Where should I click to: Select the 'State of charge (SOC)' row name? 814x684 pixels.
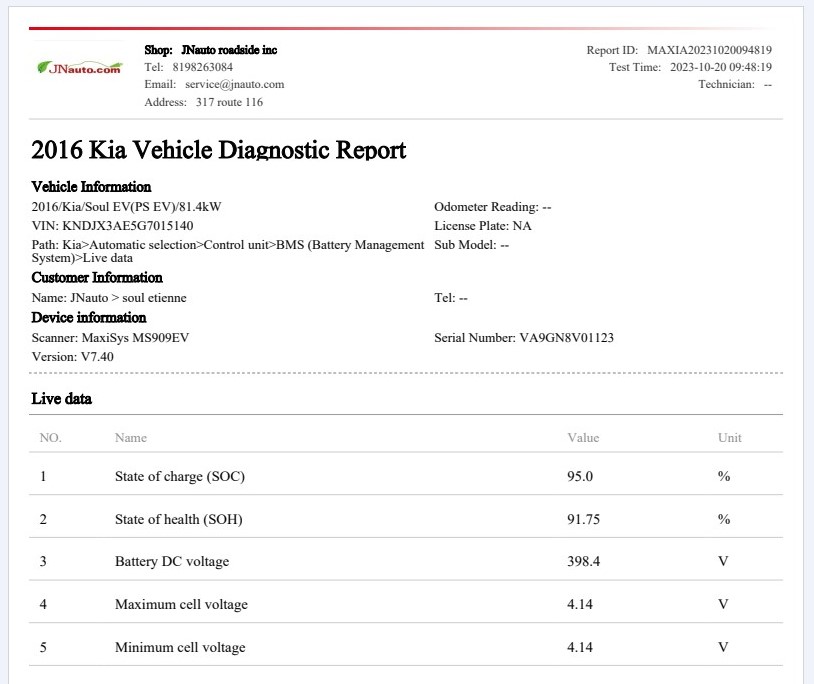180,476
